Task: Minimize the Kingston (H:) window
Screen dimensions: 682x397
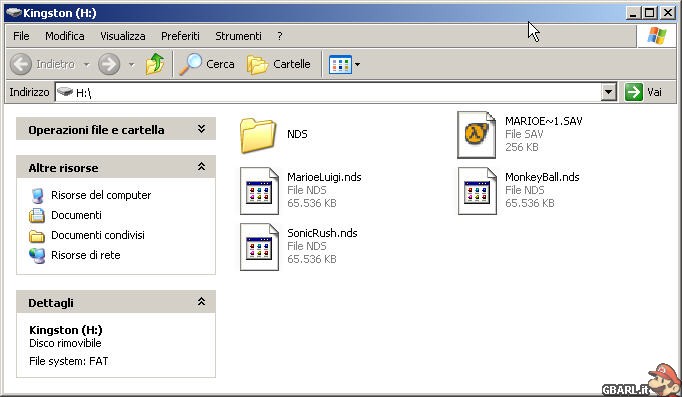Action: tap(633, 13)
